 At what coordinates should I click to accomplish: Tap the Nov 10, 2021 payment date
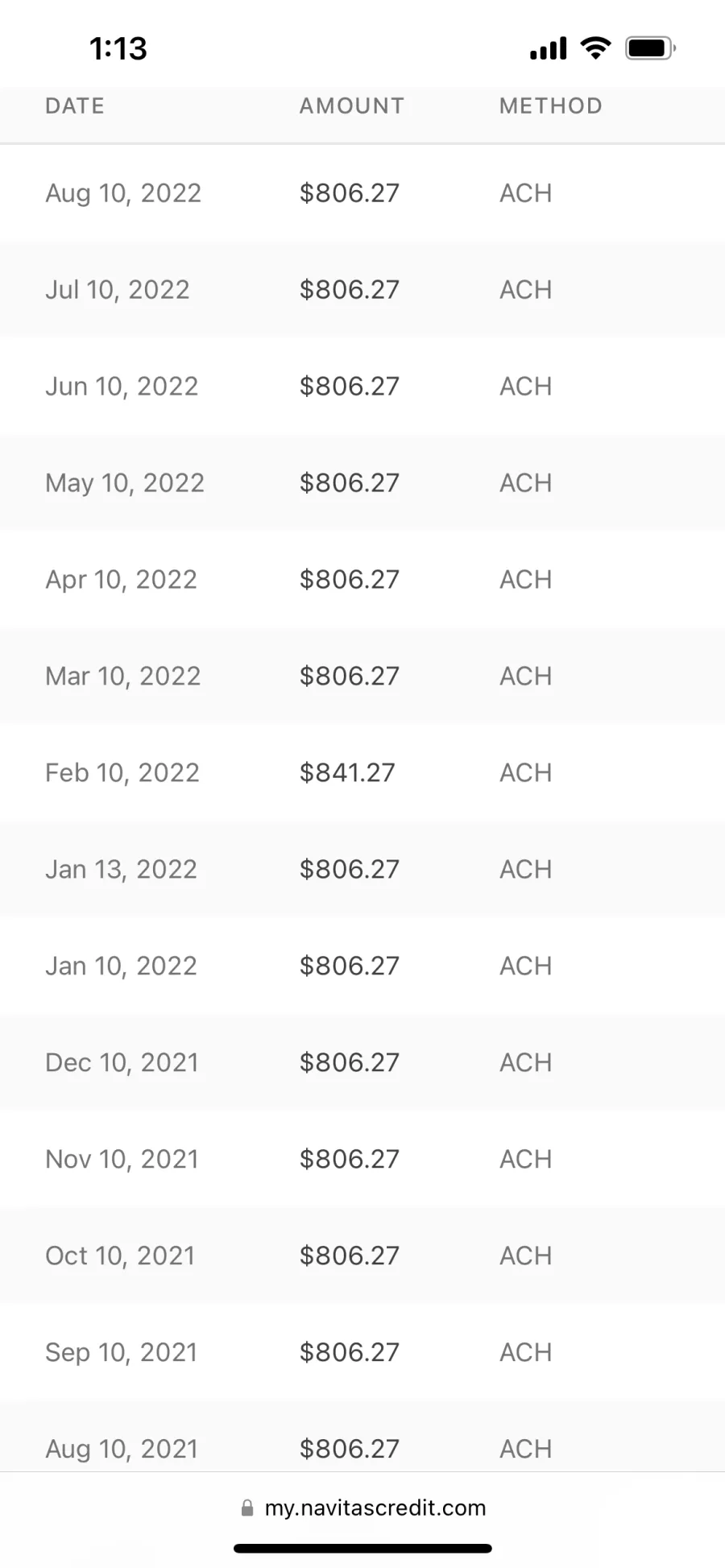click(x=122, y=1160)
